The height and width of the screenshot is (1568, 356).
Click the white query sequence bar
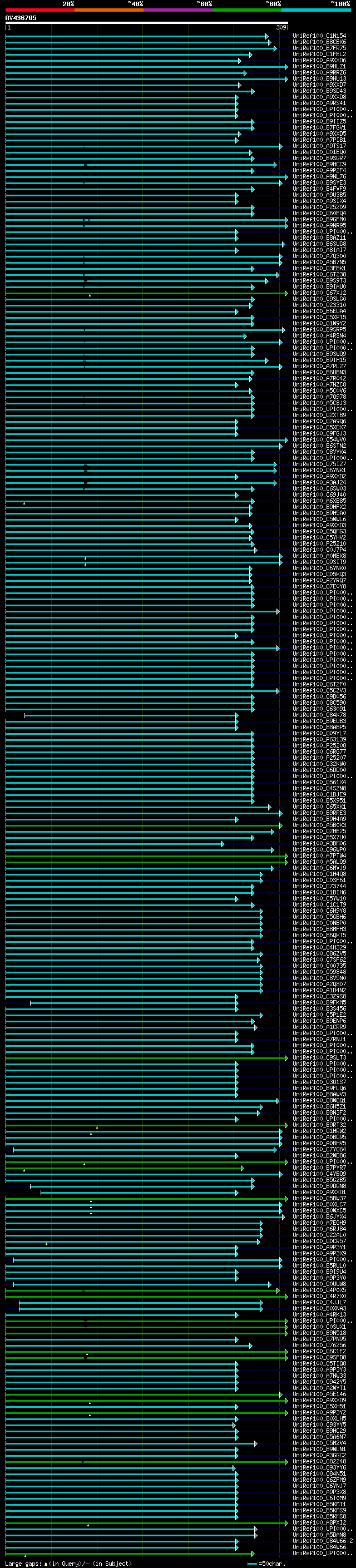click(147, 23)
